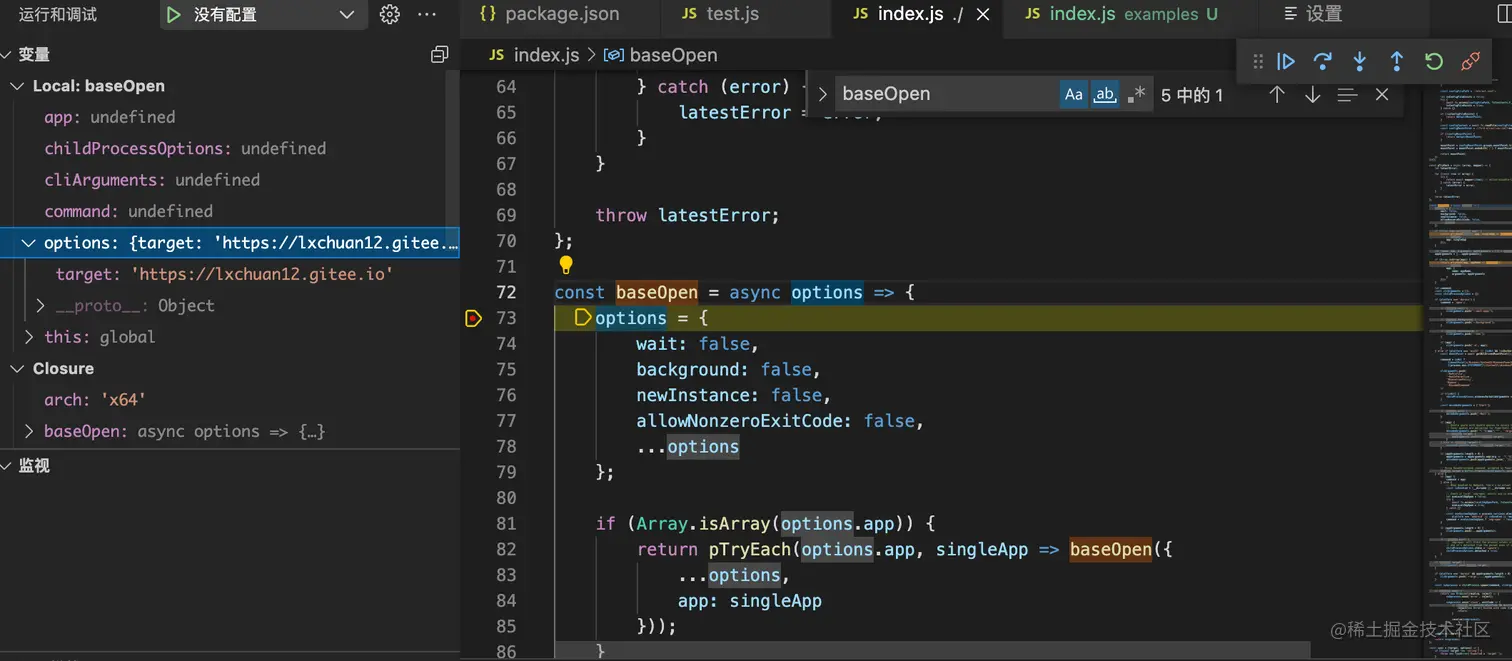Image resolution: width=1512 pixels, height=661 pixels.
Task: Click Step Into in debug toolbar
Action: [x=1359, y=62]
